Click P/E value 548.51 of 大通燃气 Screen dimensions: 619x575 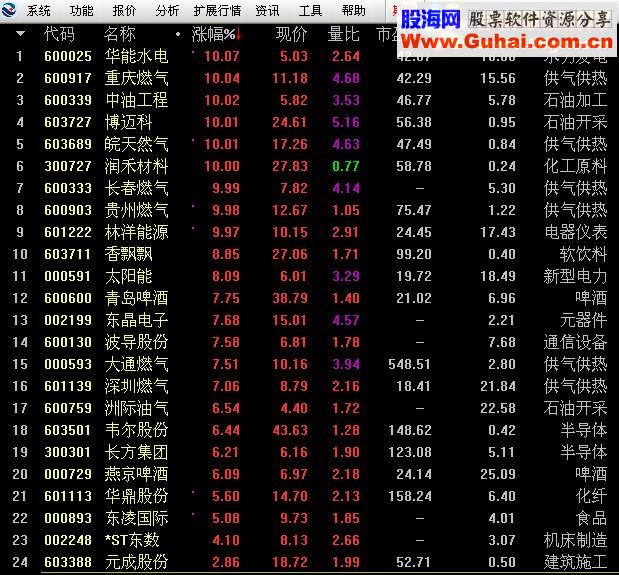pyautogui.click(x=409, y=364)
